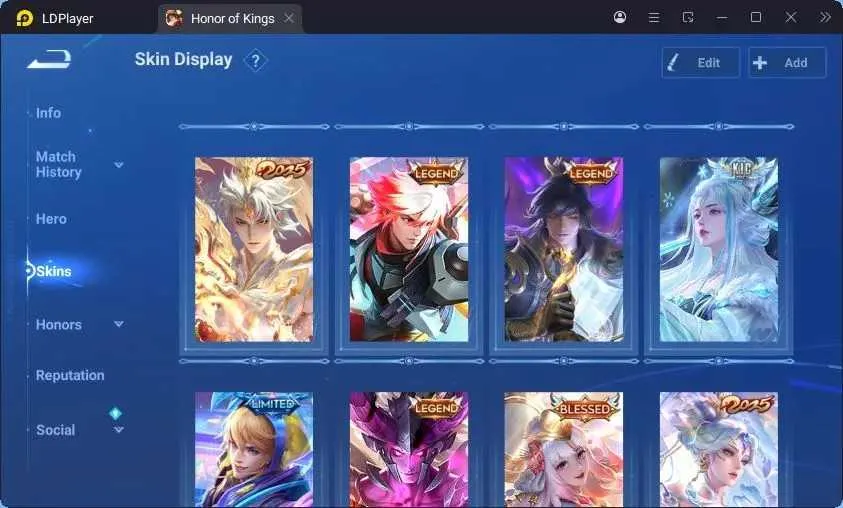
Task: Open the LDPlayer hamburger menu
Action: coord(654,18)
